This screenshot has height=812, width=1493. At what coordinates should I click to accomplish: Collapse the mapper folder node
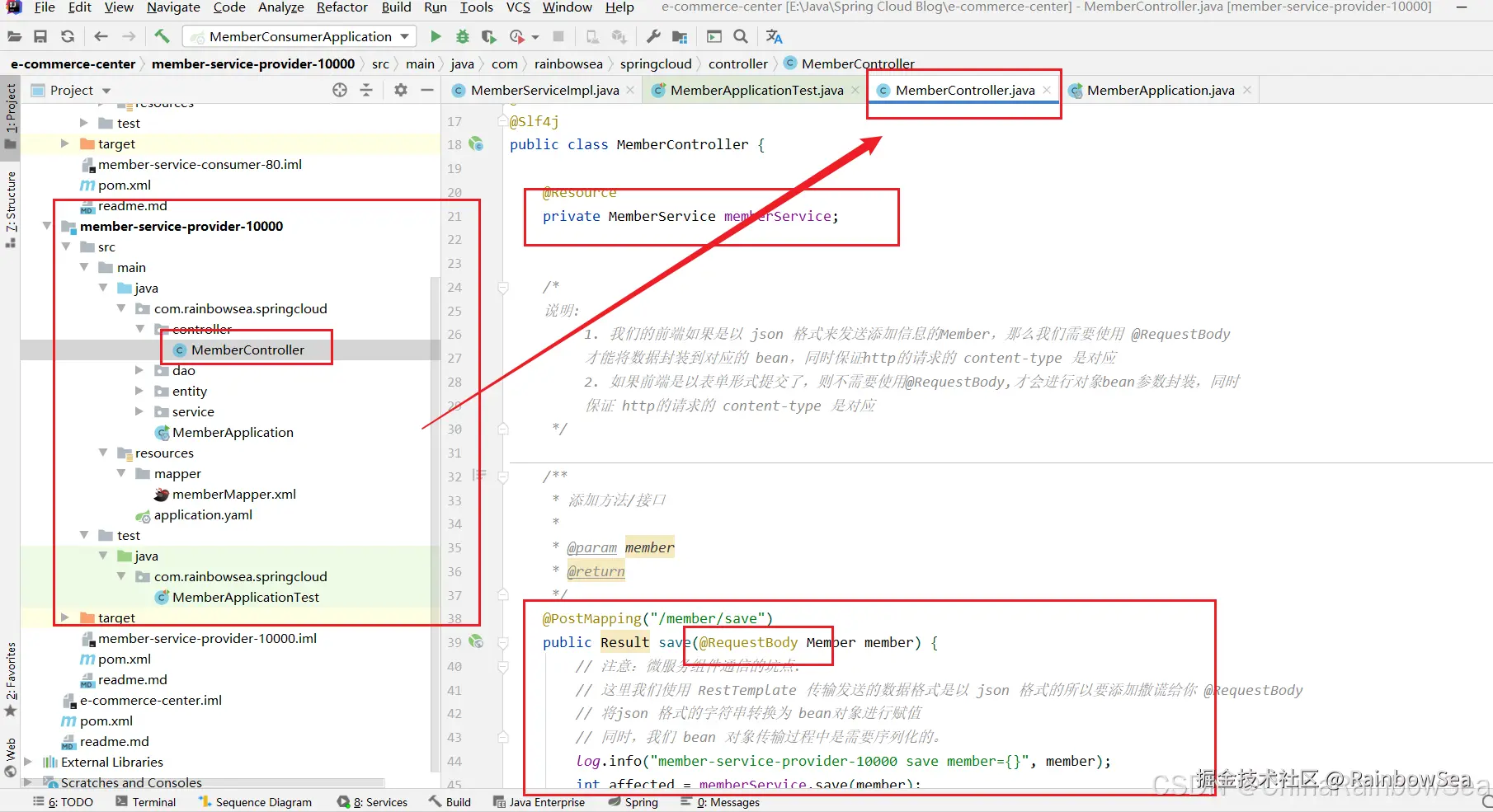[x=121, y=473]
